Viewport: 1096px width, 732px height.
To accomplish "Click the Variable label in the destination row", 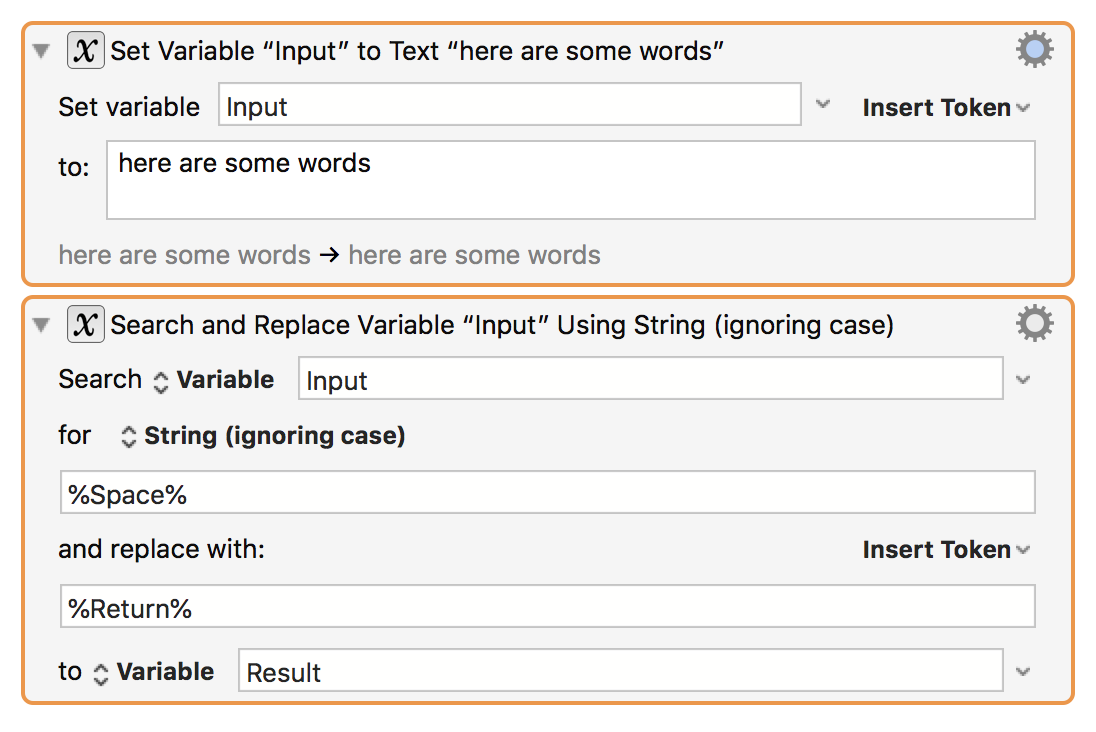I will (165, 671).
